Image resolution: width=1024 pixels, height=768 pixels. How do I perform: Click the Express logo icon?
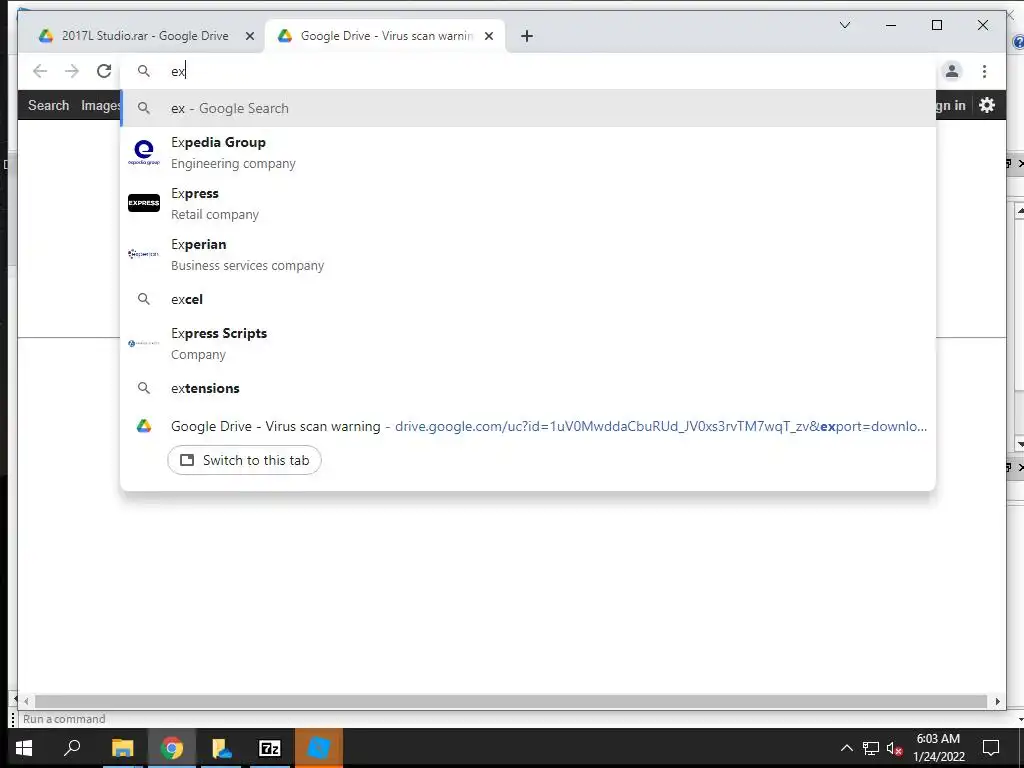tap(144, 203)
